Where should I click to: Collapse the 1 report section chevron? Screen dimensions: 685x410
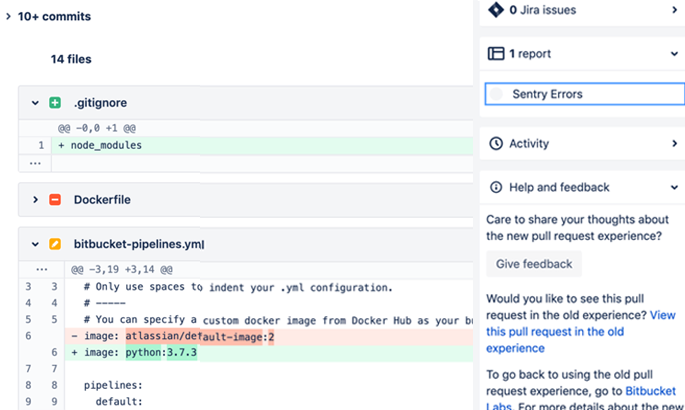click(675, 54)
